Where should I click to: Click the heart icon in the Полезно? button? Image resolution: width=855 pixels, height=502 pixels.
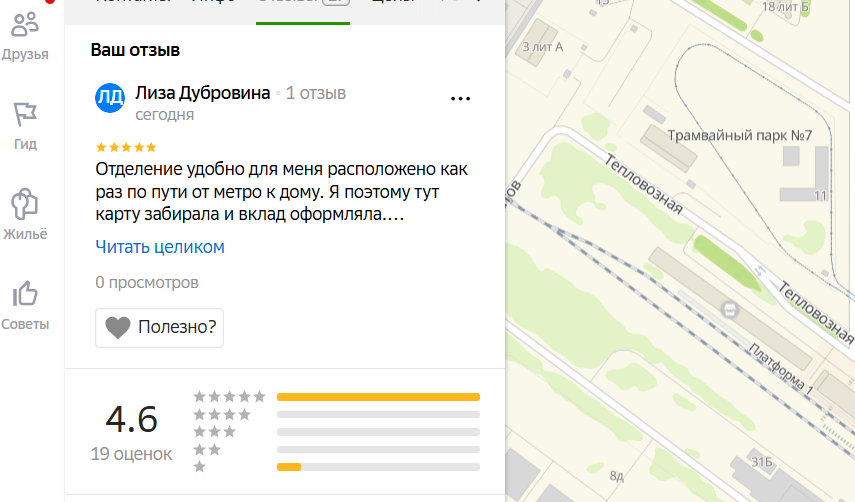coord(118,328)
